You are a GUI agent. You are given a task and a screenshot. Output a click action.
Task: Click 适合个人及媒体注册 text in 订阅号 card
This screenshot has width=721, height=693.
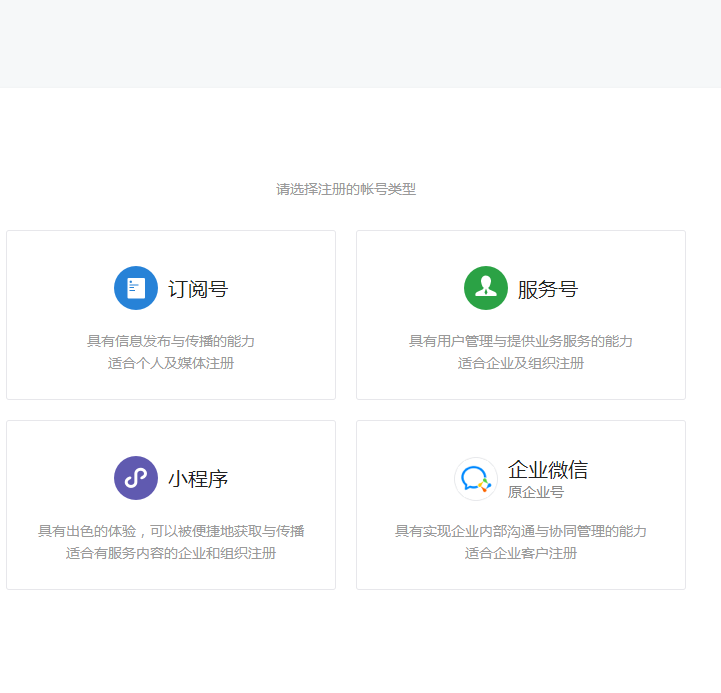pyautogui.click(x=171, y=363)
